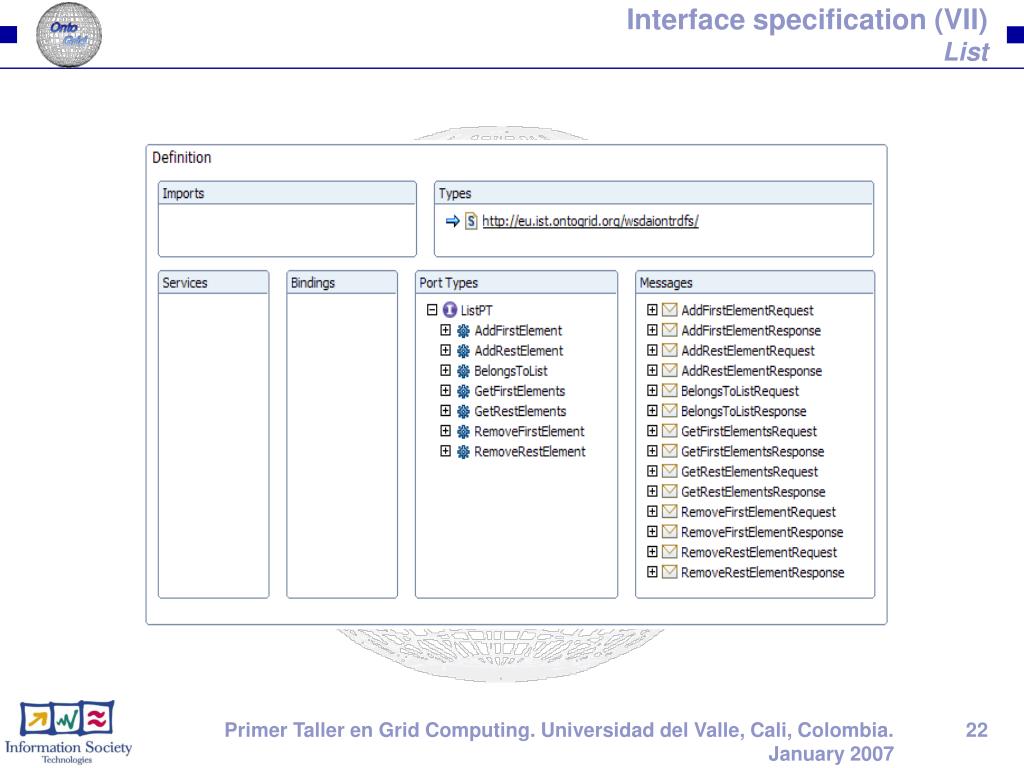Expand the AddFirstElement operation node
The width and height of the screenshot is (1024, 768).
click(445, 330)
